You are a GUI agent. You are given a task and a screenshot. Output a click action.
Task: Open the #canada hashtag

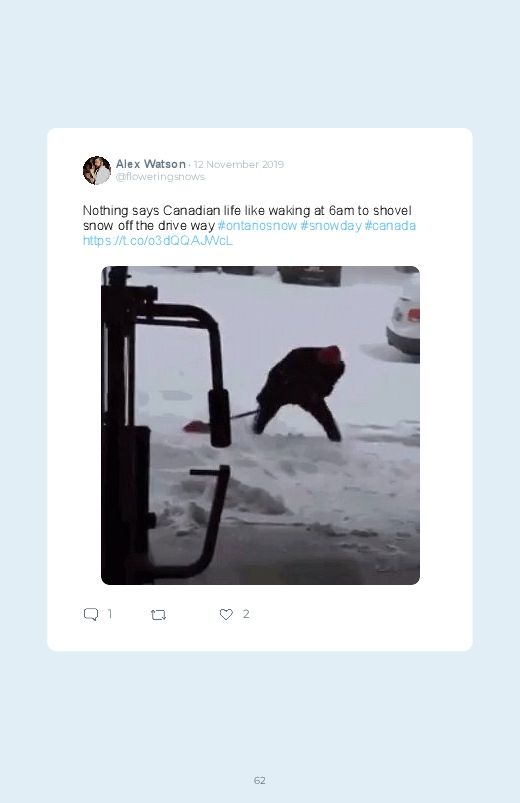coord(390,226)
